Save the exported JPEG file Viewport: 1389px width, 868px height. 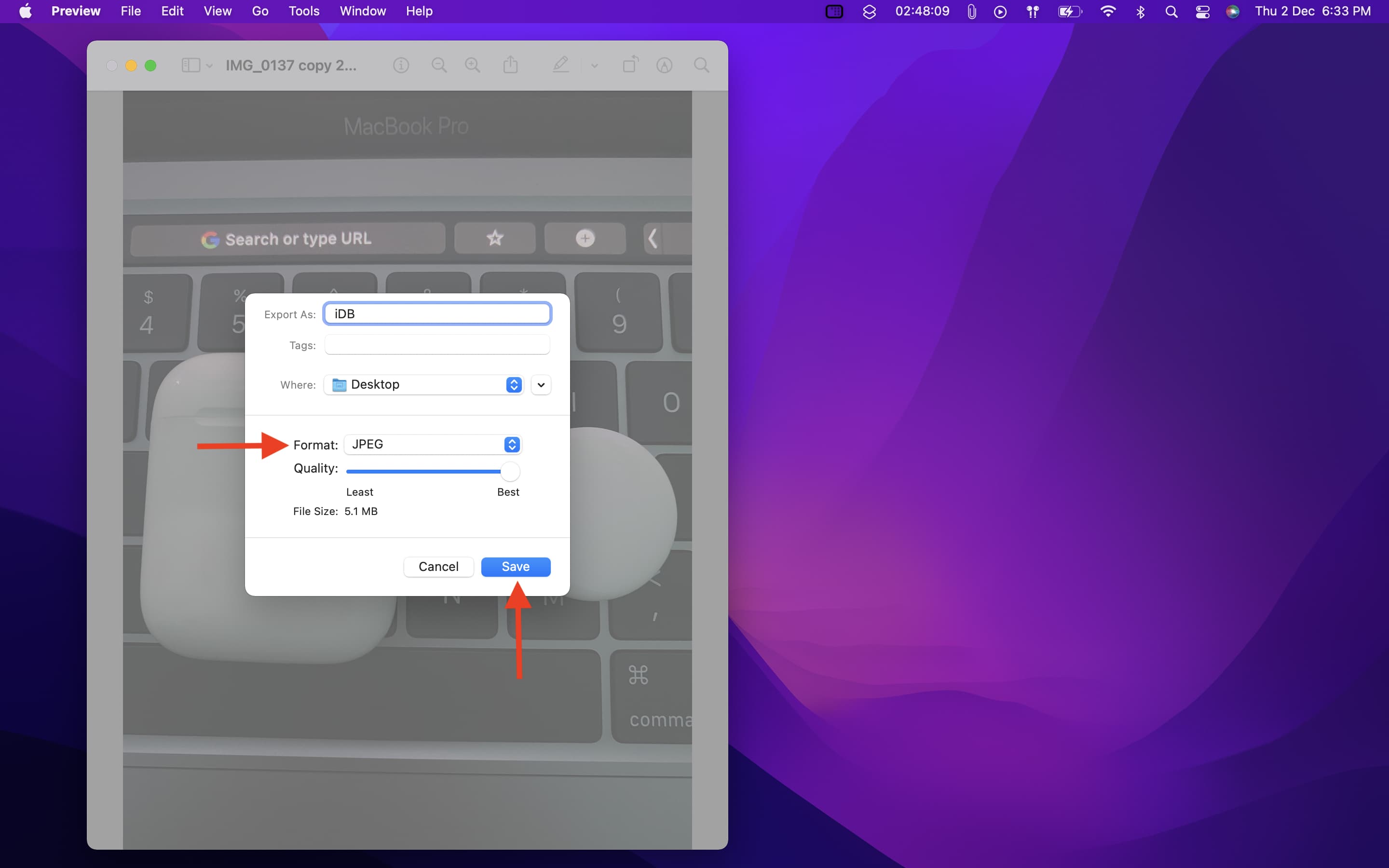pos(515,567)
